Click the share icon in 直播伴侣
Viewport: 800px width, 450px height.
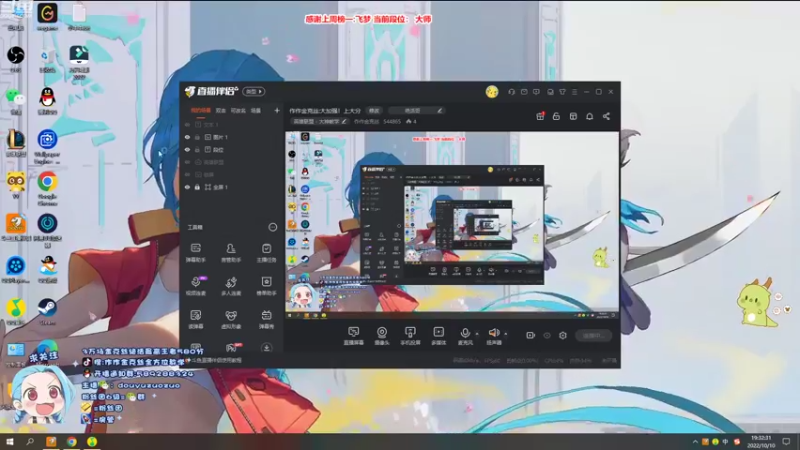click(x=606, y=116)
